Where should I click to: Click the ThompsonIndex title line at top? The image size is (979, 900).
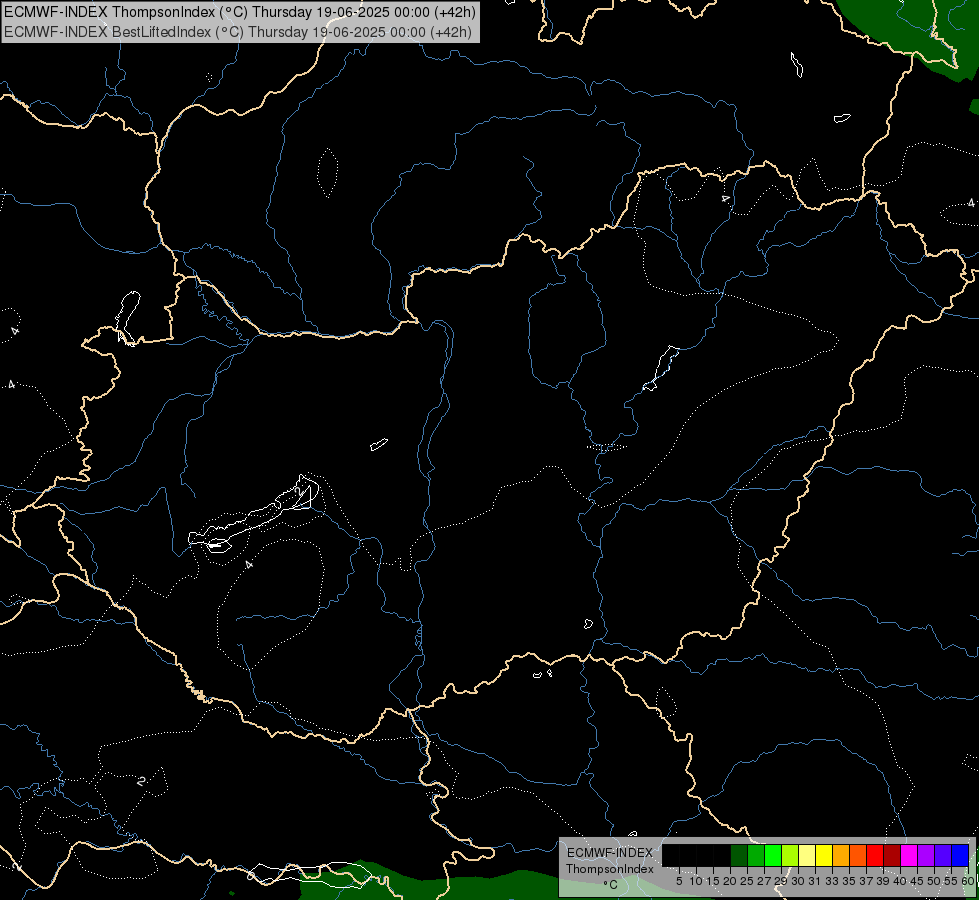(x=240, y=12)
